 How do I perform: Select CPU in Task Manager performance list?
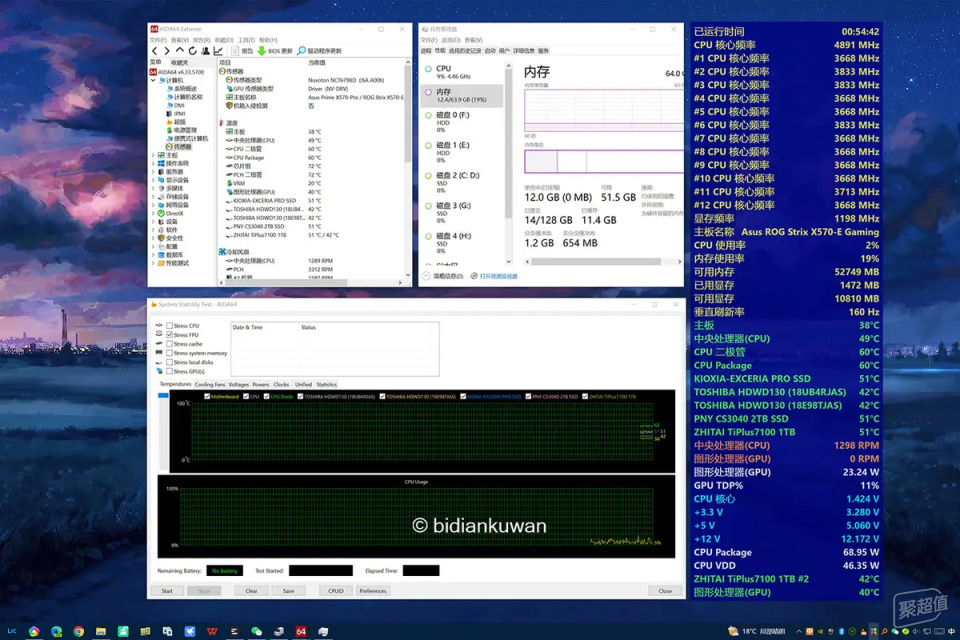pyautogui.click(x=463, y=72)
